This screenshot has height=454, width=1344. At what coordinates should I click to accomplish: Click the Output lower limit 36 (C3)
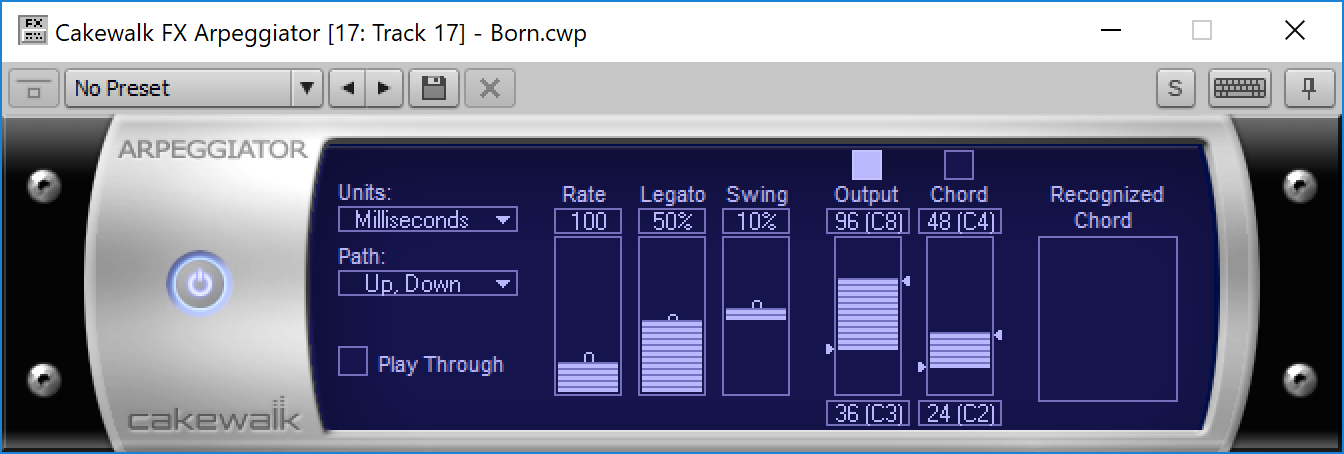(867, 413)
